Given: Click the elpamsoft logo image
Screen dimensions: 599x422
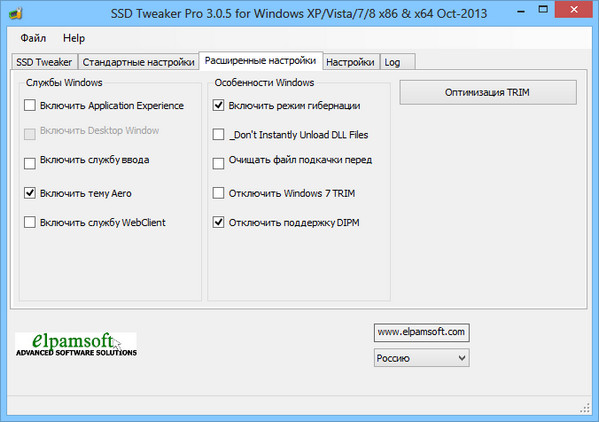Looking at the screenshot, I should [76, 345].
